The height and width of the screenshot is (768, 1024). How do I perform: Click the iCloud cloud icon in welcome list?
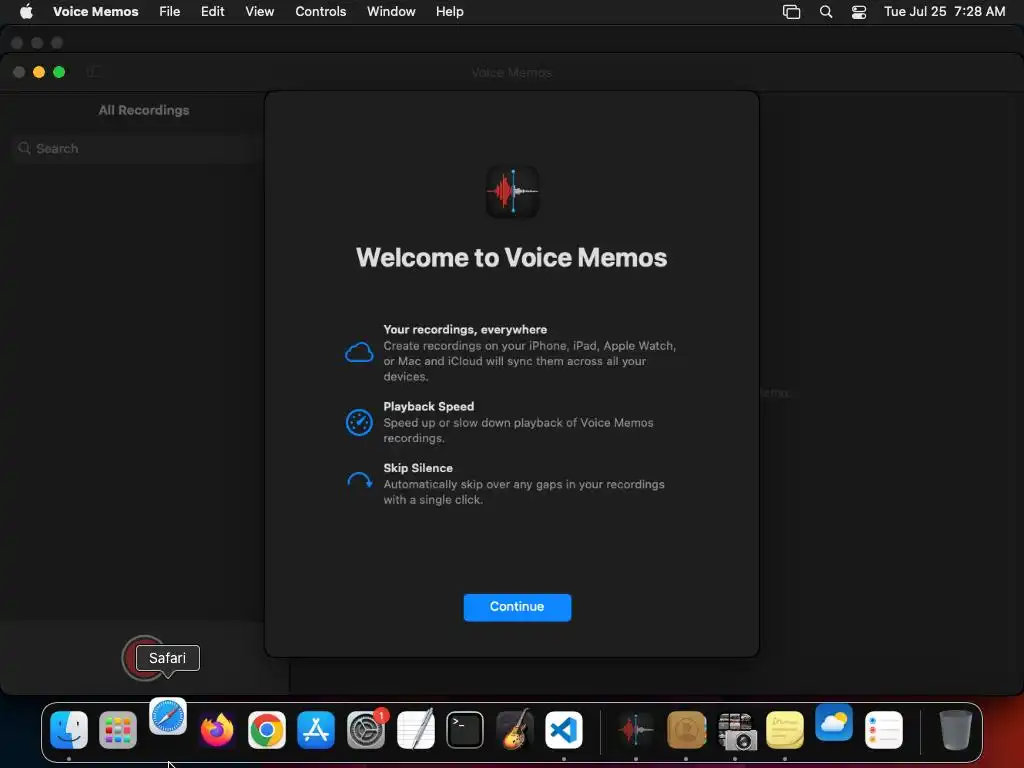(x=359, y=353)
